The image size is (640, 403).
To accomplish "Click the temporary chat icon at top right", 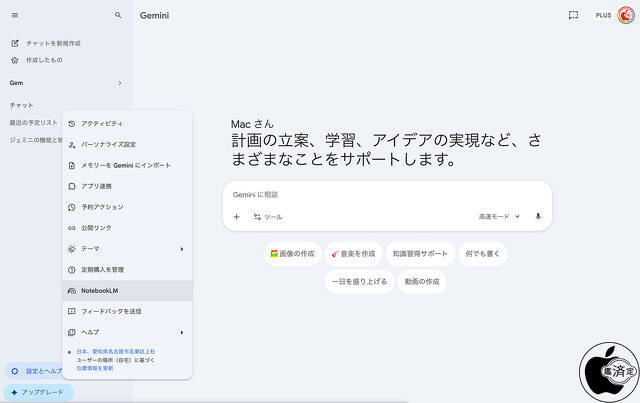I will point(573,15).
